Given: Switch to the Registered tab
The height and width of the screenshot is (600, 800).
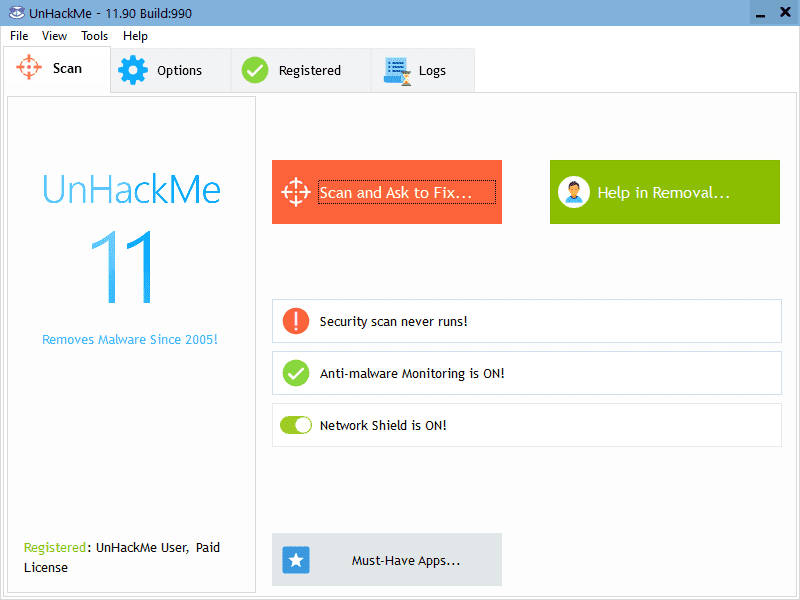Looking at the screenshot, I should (x=302, y=70).
